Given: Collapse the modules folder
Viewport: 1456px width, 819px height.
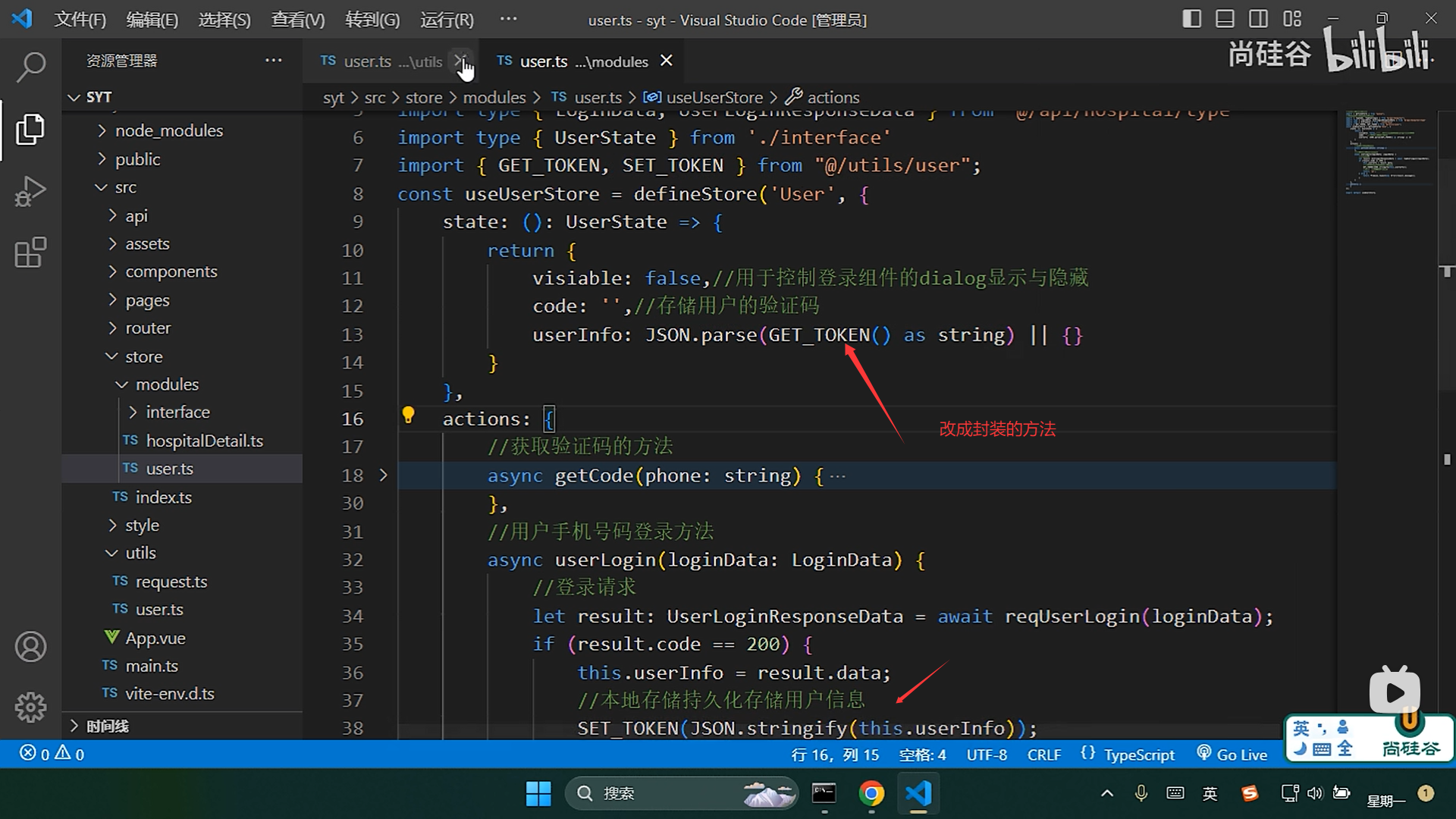Looking at the screenshot, I should tap(167, 384).
